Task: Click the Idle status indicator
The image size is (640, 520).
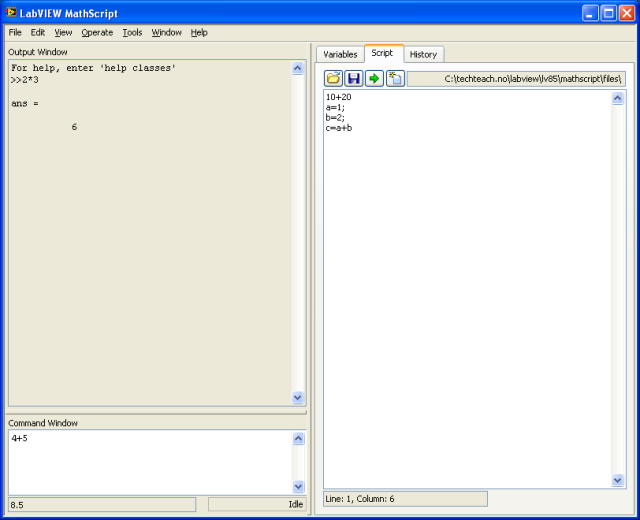Action: 257,504
